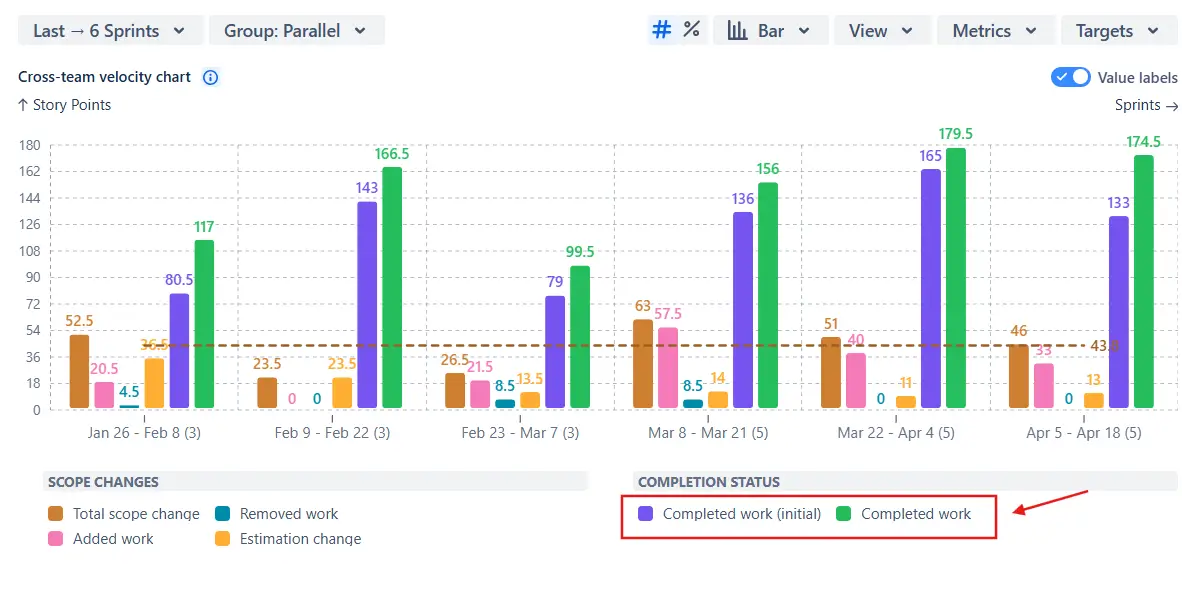The image size is (1182, 597).
Task: Click the Removed work legend marker
Action: coord(222,513)
